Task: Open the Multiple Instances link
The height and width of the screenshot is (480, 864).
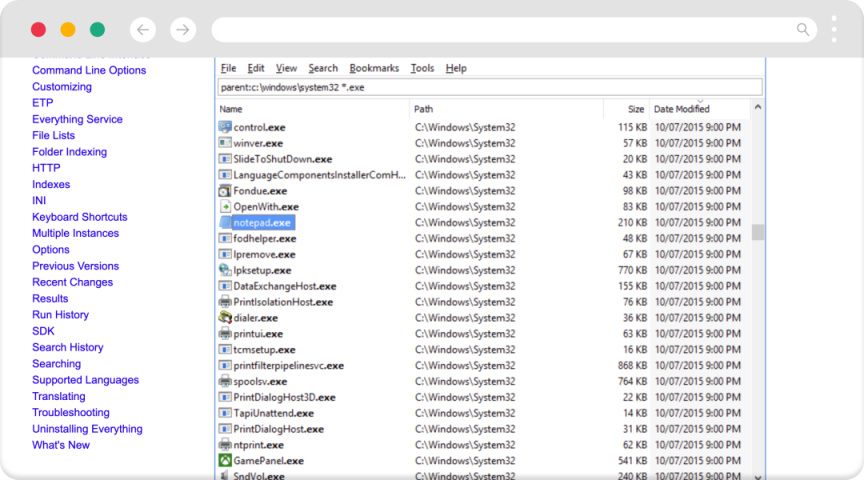Action: pos(75,234)
